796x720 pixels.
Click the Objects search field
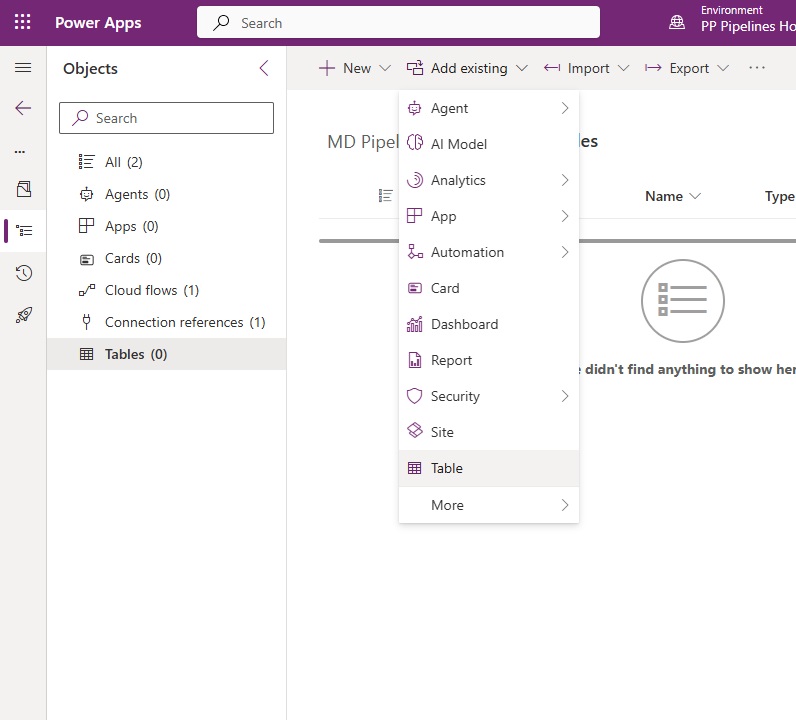(x=167, y=118)
